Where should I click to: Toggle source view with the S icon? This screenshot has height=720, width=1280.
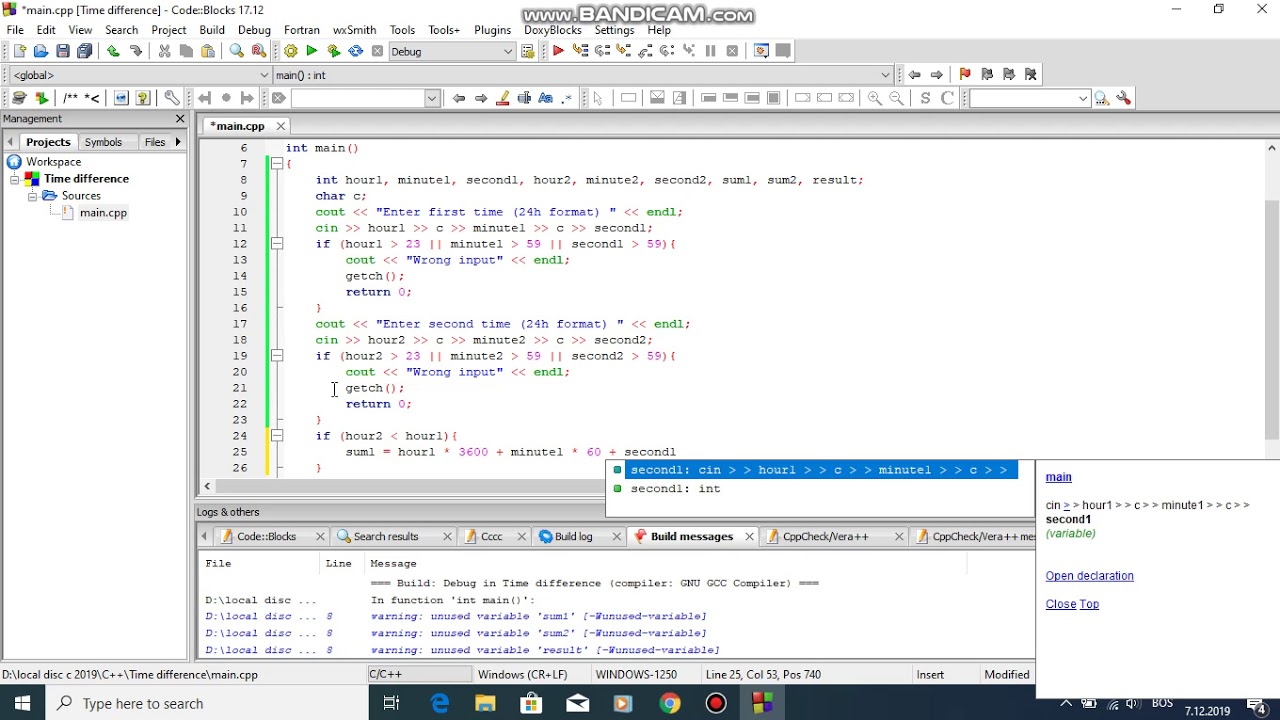point(925,98)
